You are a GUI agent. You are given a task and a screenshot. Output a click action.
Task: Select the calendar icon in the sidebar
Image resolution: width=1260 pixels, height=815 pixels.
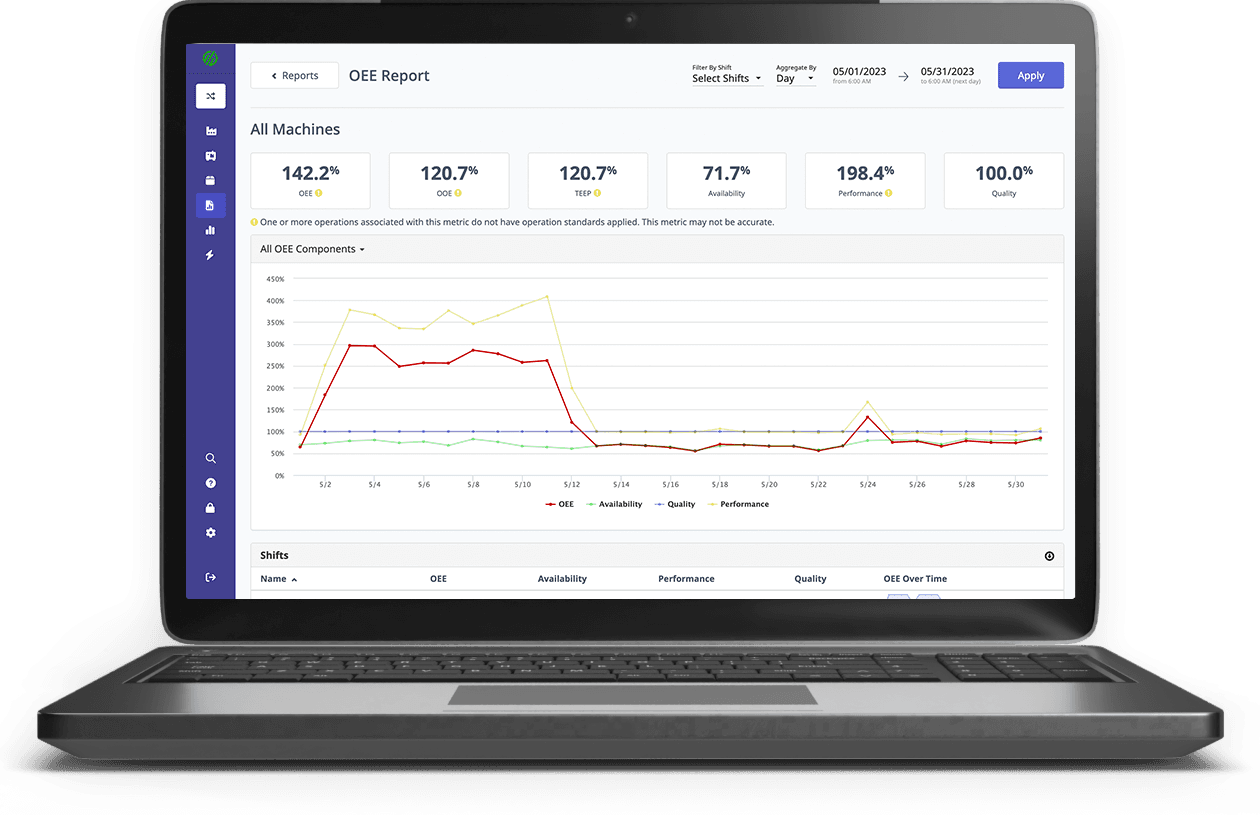coord(210,181)
